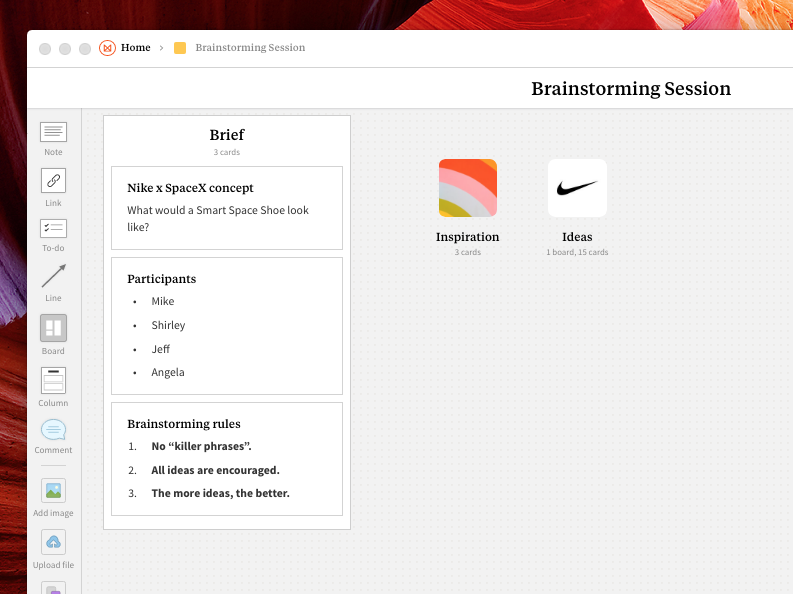Go to Home in the breadcrumb

pos(136,48)
